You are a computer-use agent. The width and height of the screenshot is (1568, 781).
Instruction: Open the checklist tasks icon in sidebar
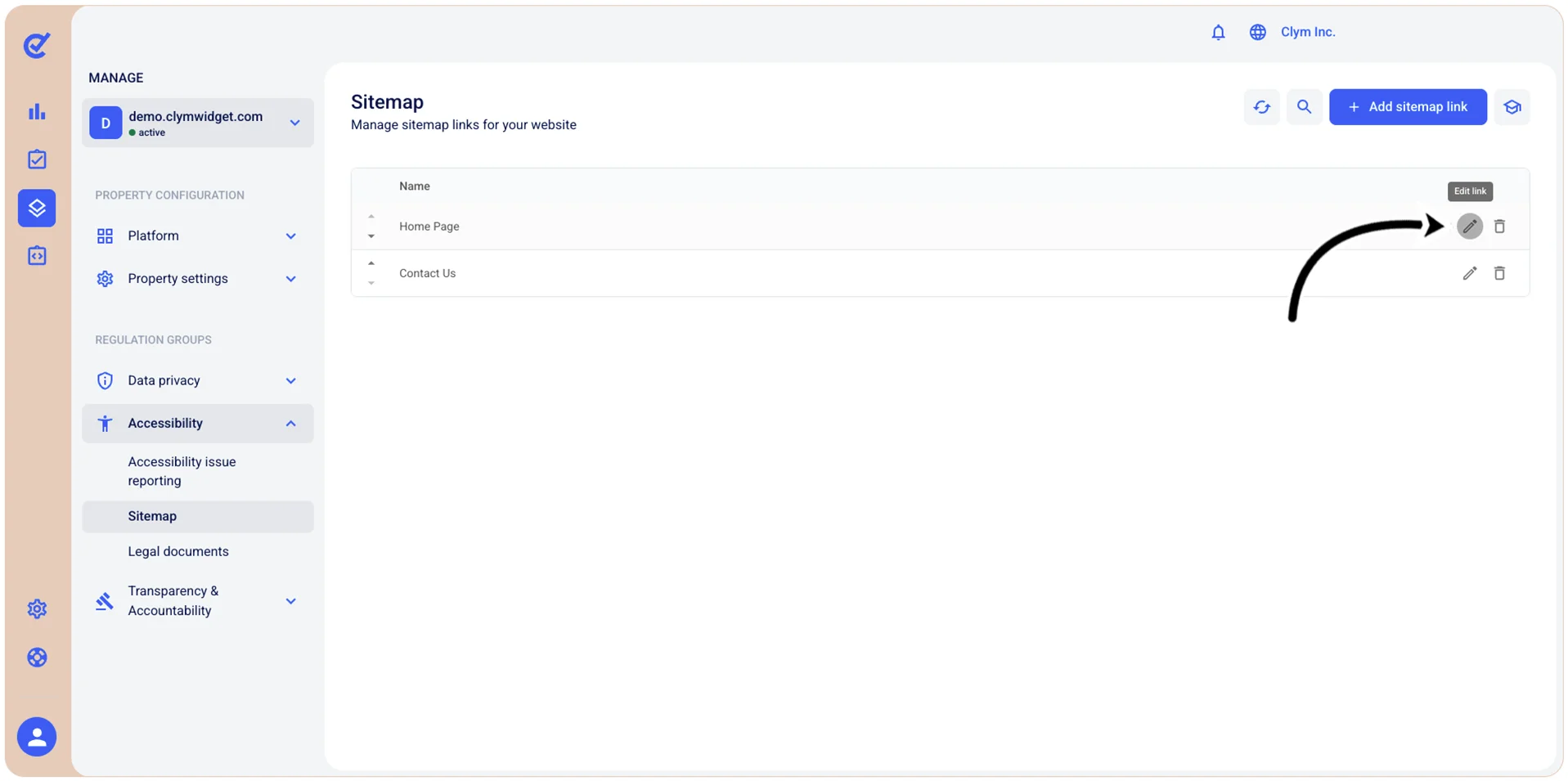click(37, 159)
